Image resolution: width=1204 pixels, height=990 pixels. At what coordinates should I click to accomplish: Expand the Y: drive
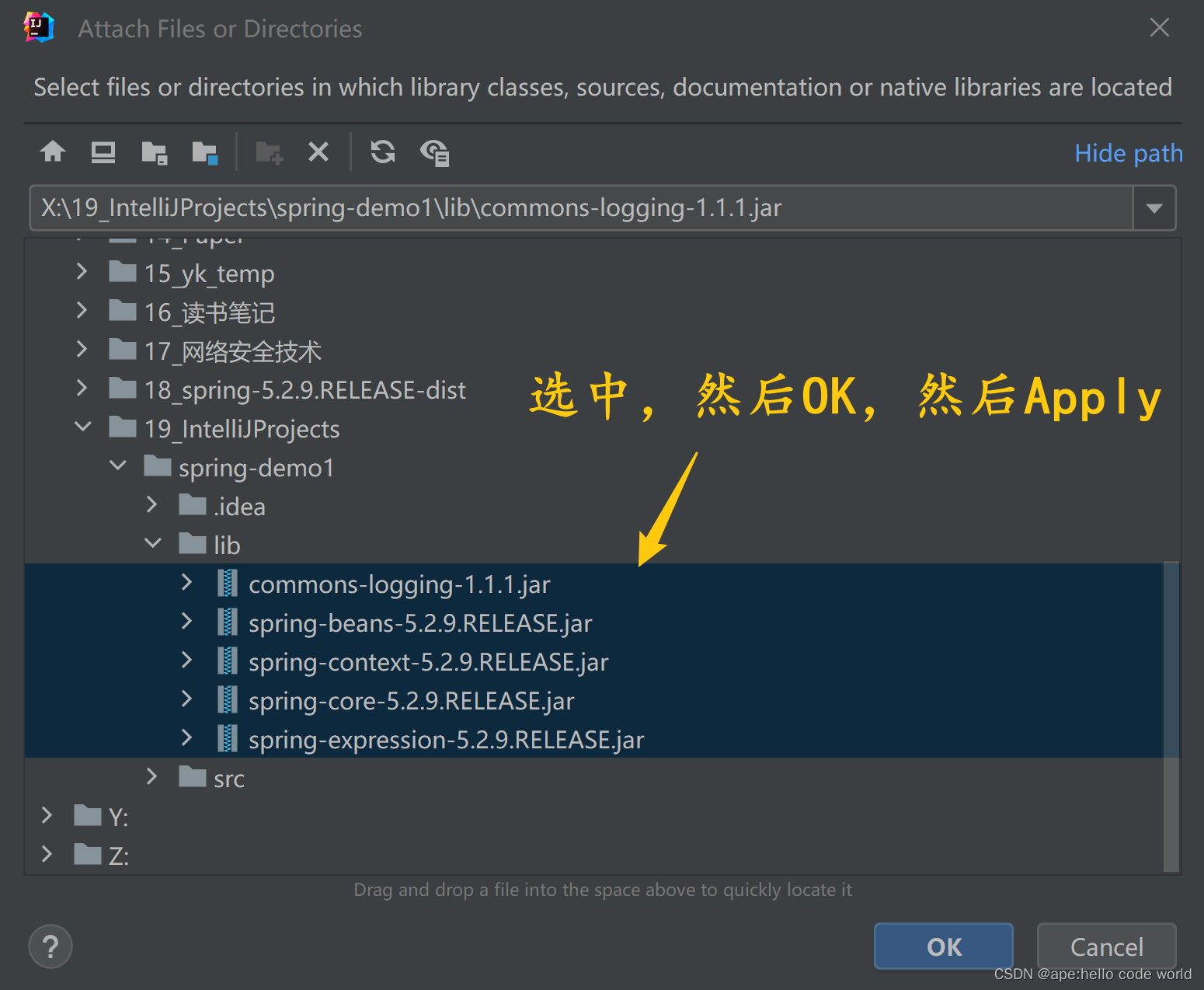tap(47, 816)
